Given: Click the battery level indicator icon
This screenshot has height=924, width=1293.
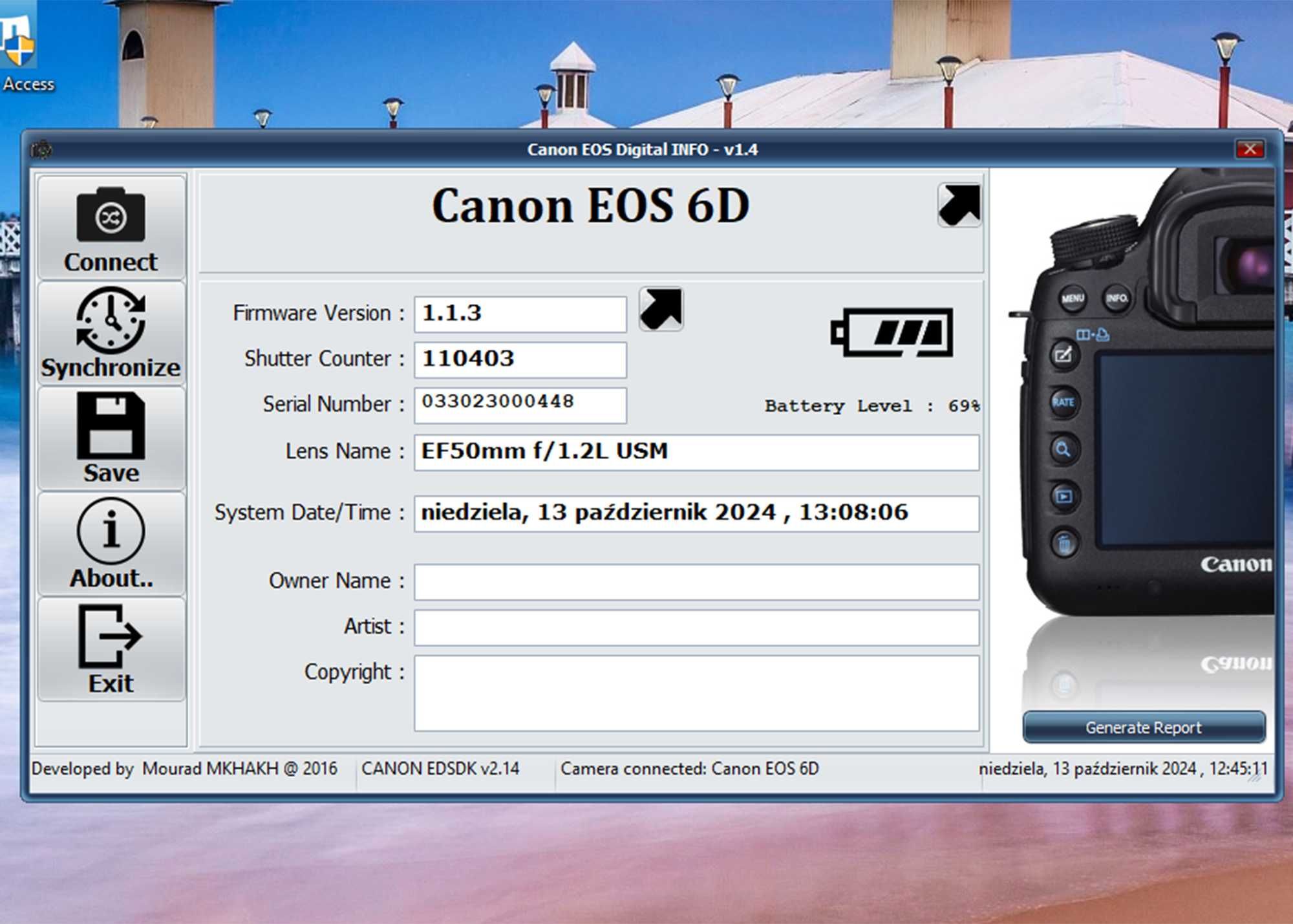Looking at the screenshot, I should [x=892, y=332].
